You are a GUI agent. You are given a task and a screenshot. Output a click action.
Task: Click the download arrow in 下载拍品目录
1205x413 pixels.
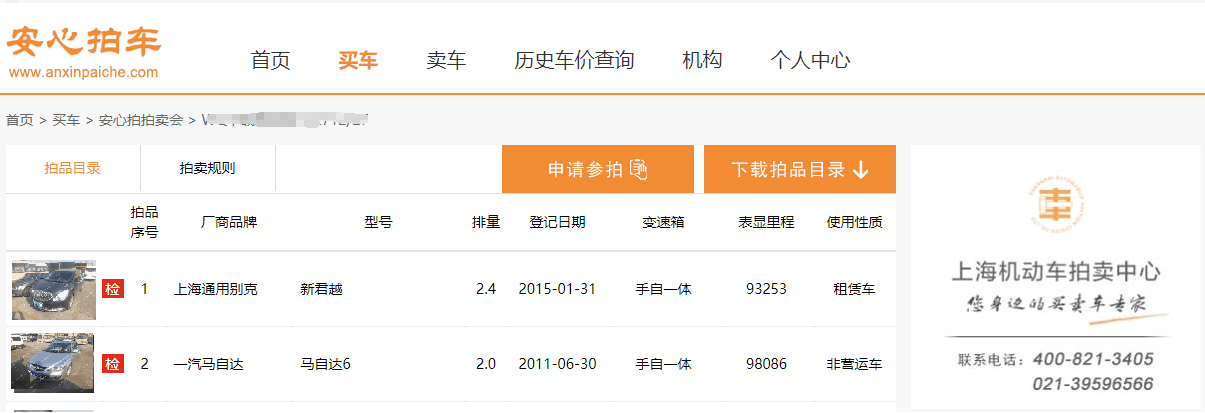(x=861, y=170)
